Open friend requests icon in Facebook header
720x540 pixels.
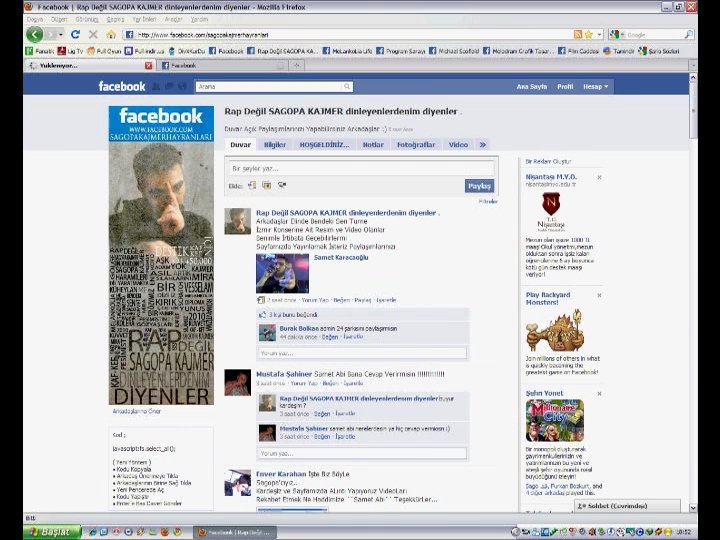pos(156,86)
